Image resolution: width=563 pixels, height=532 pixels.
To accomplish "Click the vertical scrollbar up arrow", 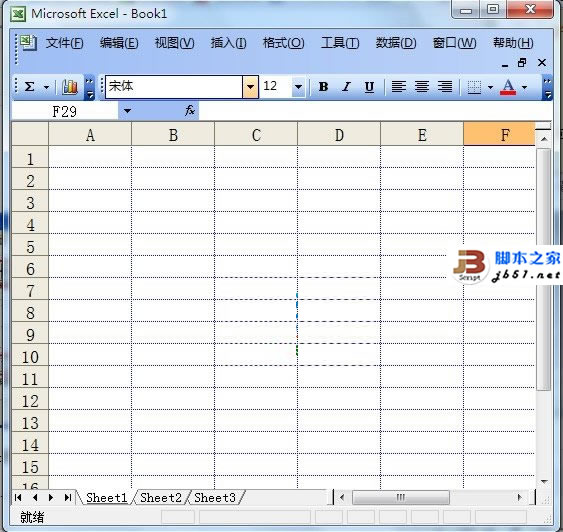I will (x=544, y=139).
